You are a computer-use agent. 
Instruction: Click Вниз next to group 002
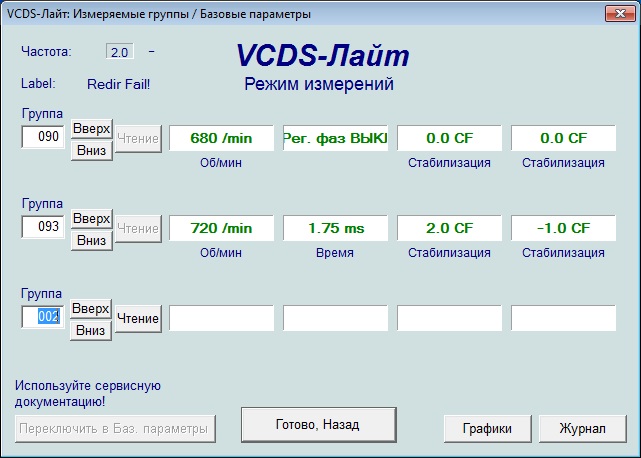(91, 330)
